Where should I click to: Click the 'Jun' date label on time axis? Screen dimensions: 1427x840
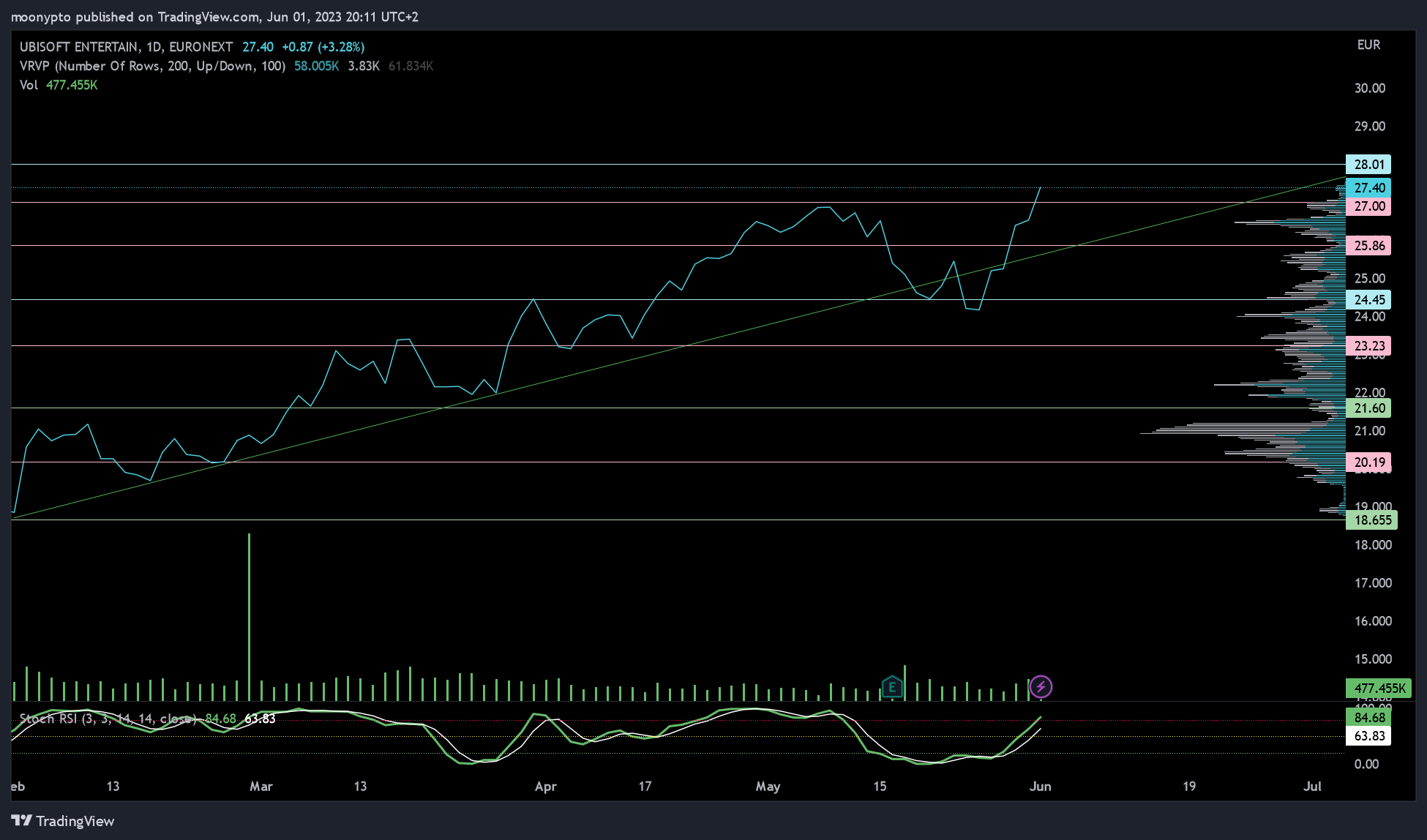coord(1040,787)
